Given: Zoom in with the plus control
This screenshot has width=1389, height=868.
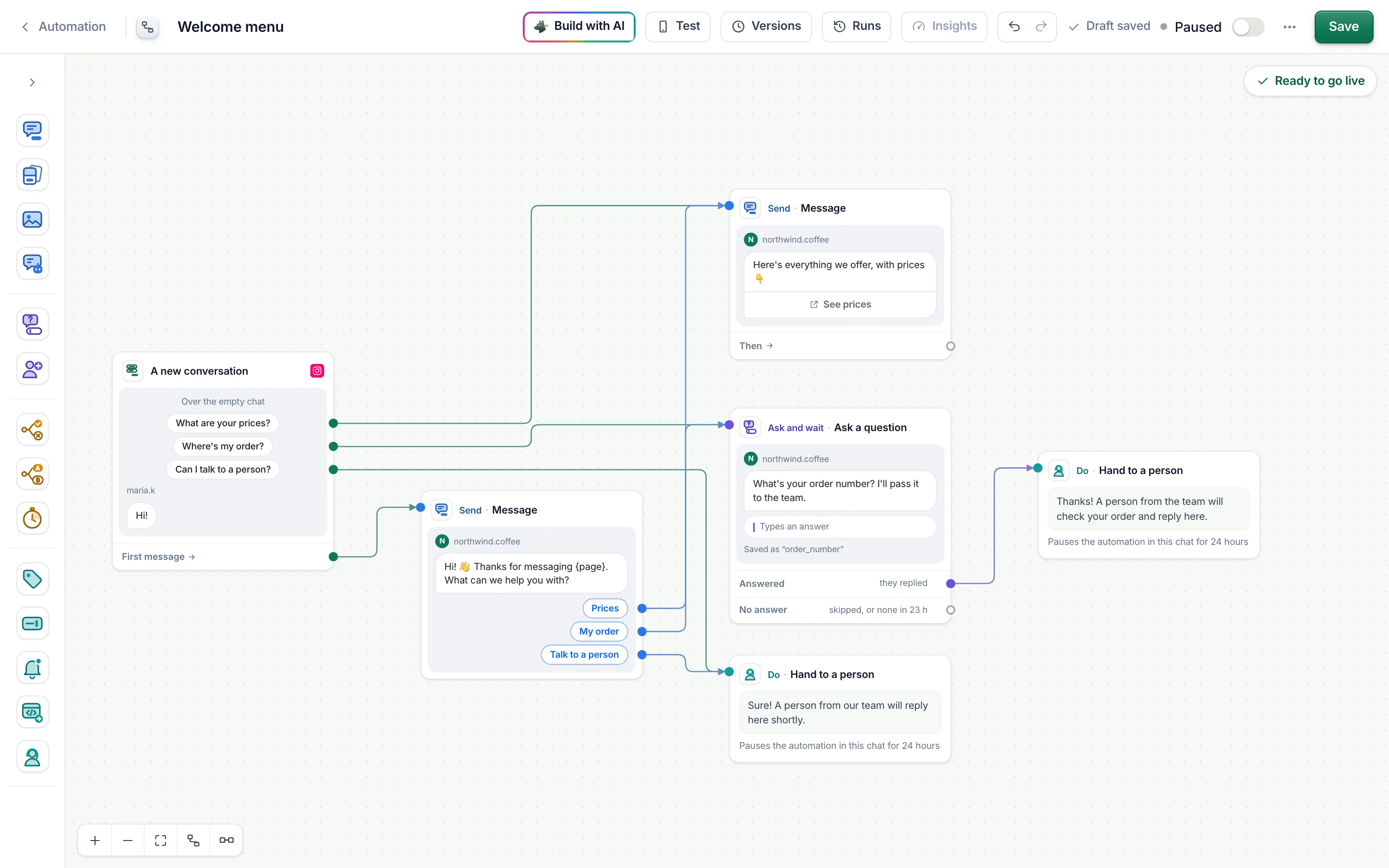Looking at the screenshot, I should tap(95, 840).
